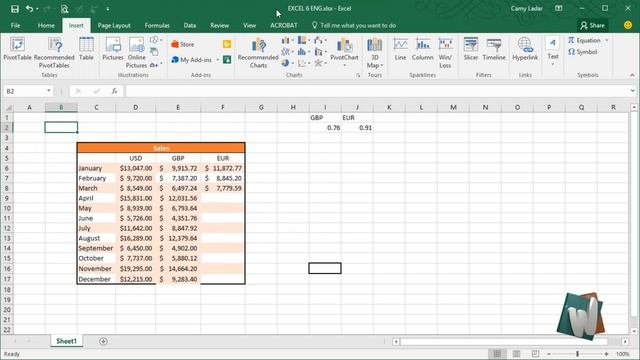Expand the column chart type dropdown
This screenshot has width=640, height=360.
(x=293, y=40)
